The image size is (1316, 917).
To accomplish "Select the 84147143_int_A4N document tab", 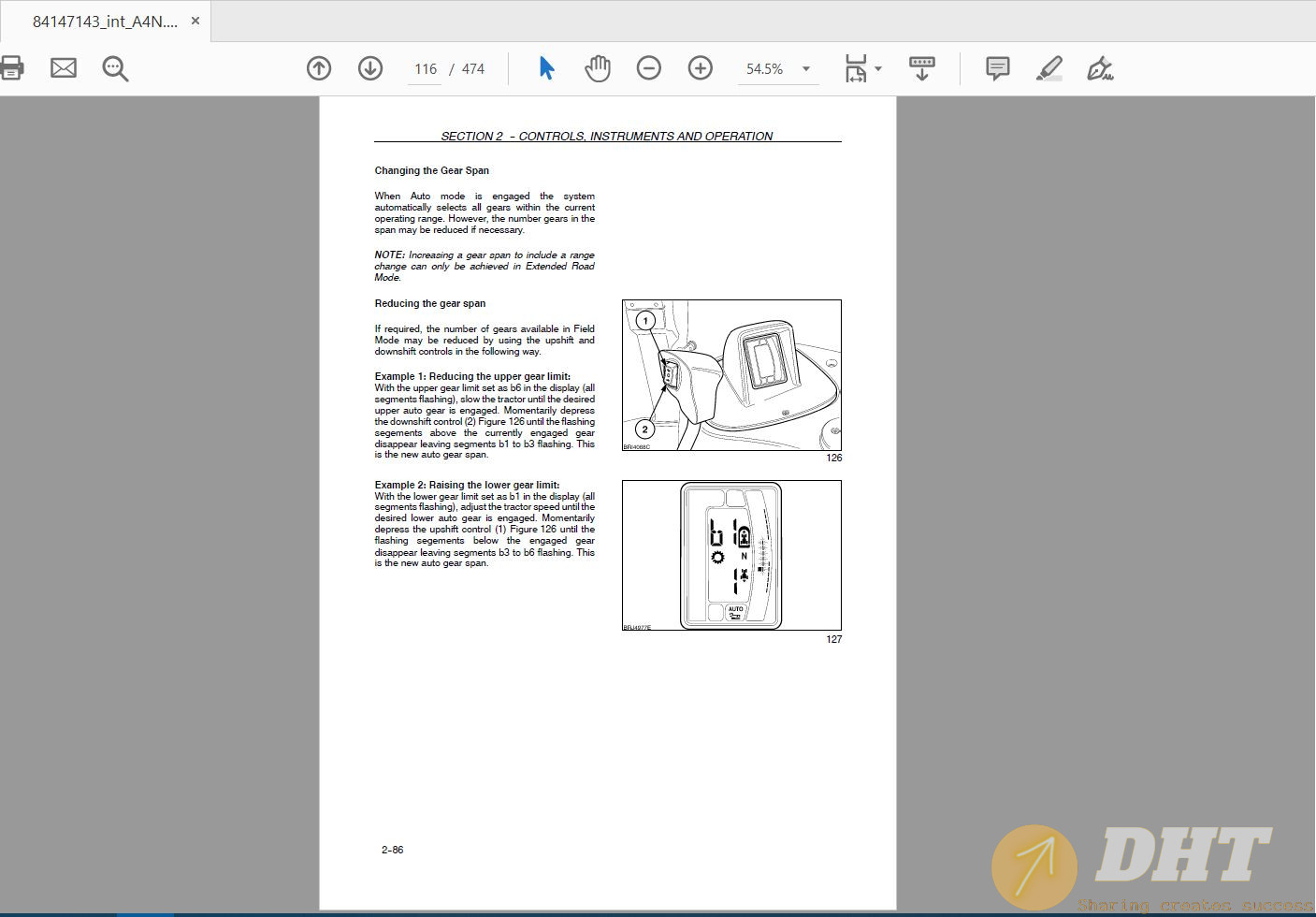I will (x=105, y=21).
